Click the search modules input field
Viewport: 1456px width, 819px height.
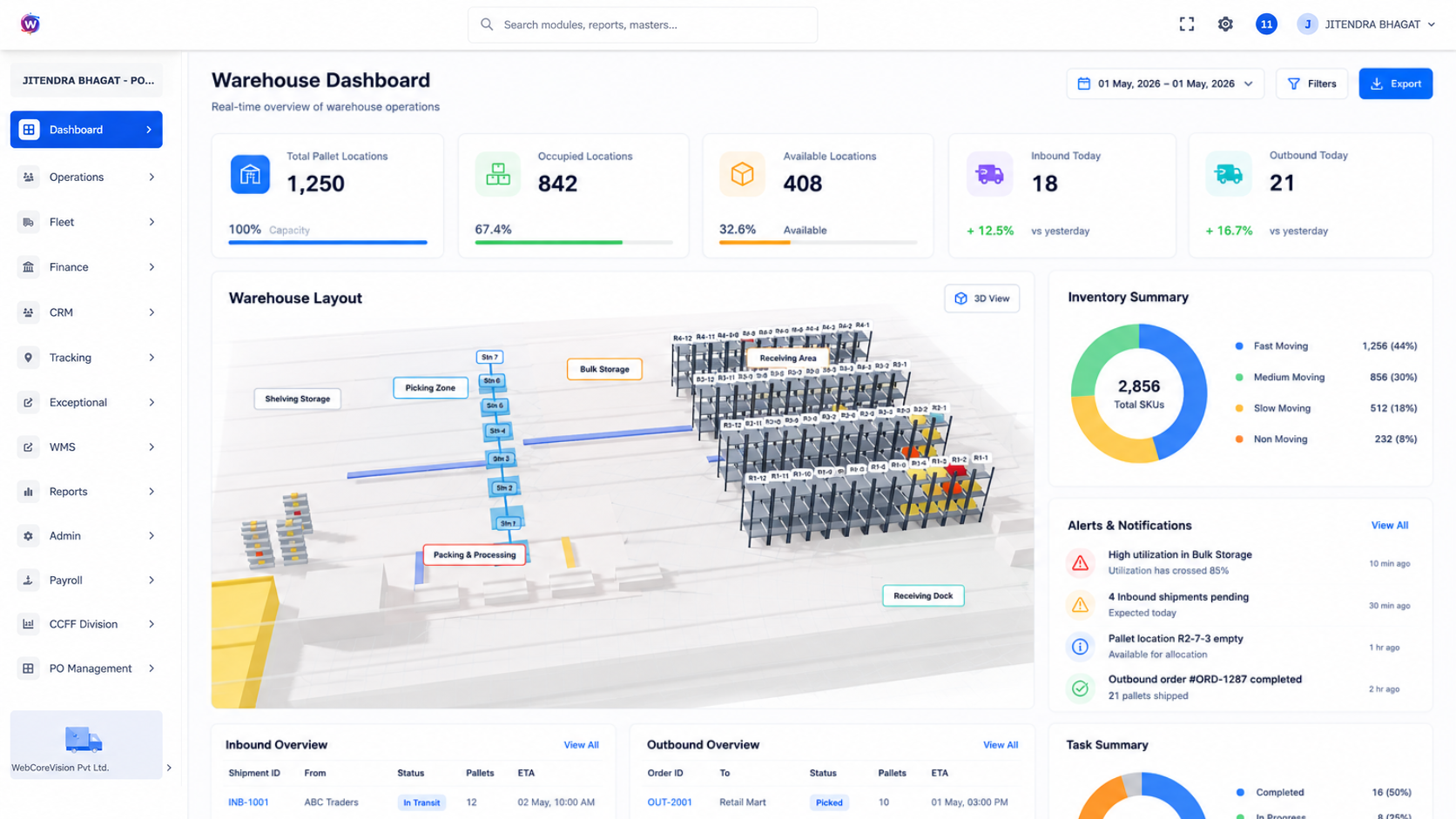click(x=643, y=25)
